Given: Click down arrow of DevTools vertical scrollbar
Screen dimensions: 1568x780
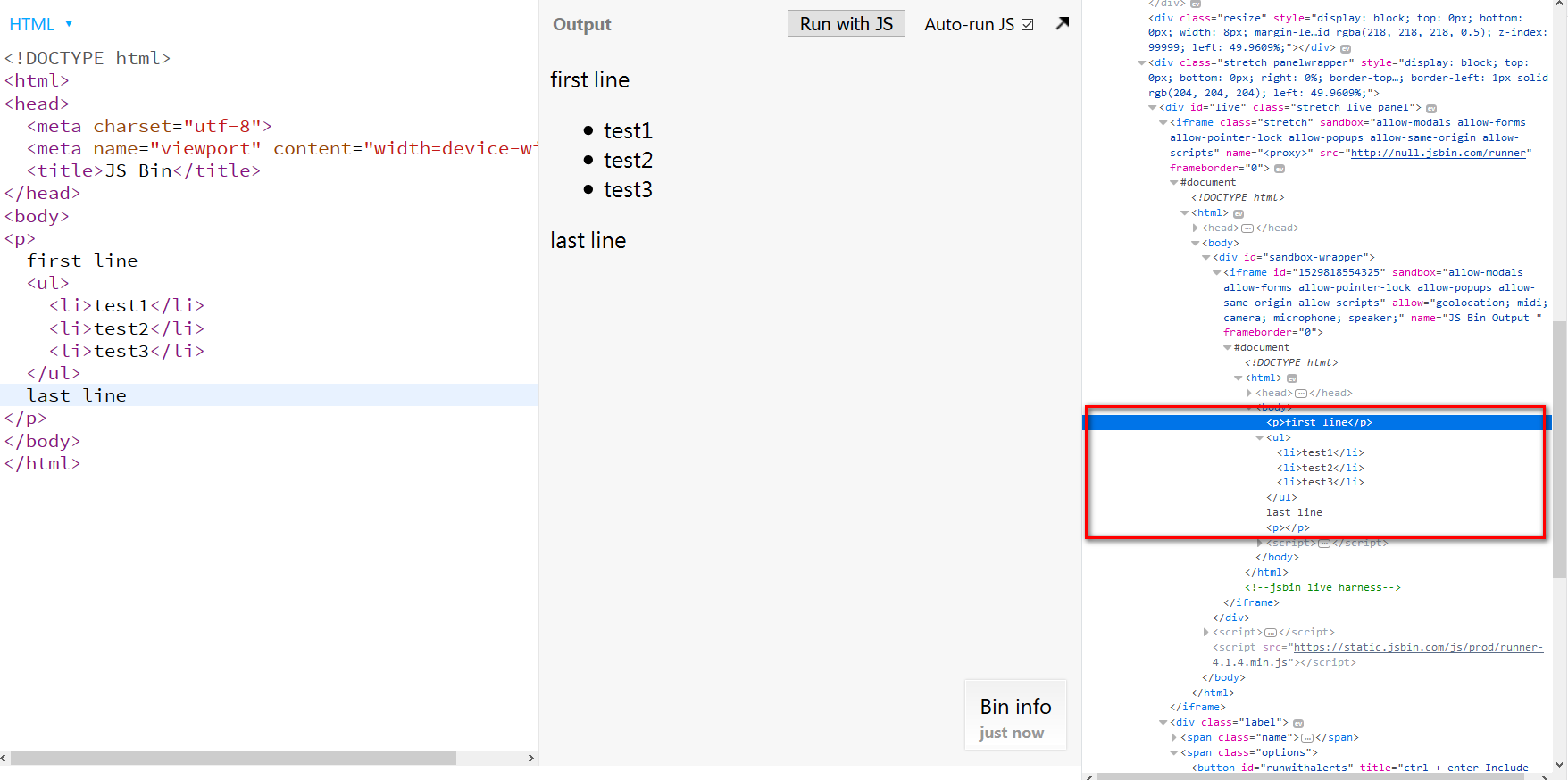Looking at the screenshot, I should 1559,765.
